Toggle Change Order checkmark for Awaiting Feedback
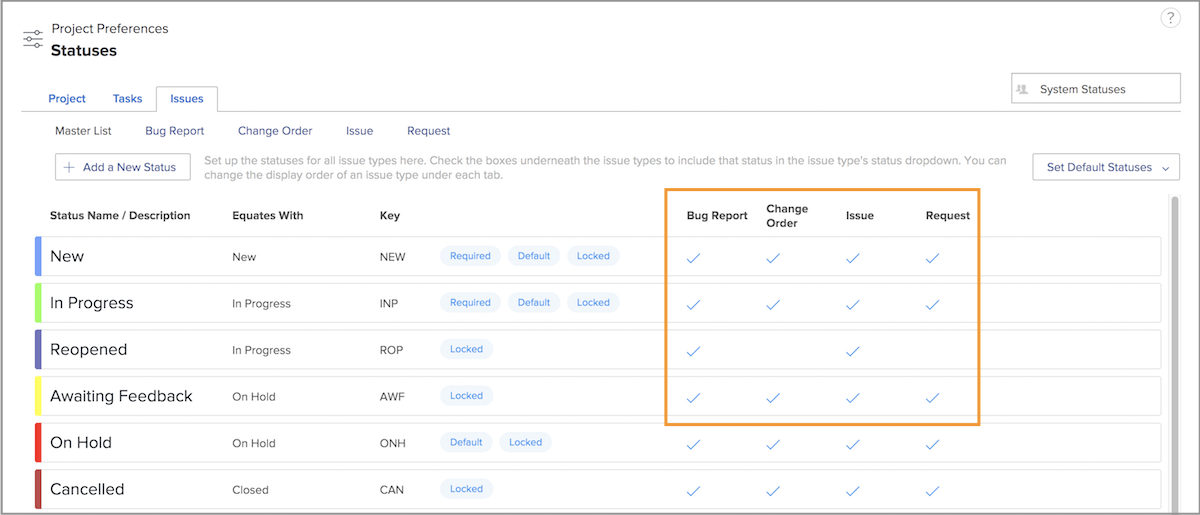This screenshot has height=515, width=1200. coord(773,397)
